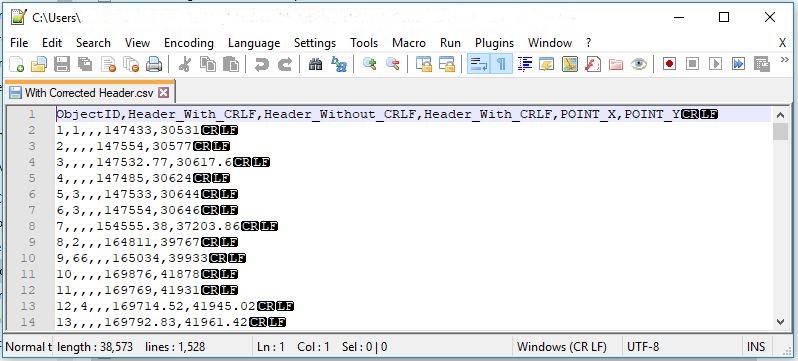The image size is (798, 361).
Task: Open the Edit menu
Action: coord(52,43)
